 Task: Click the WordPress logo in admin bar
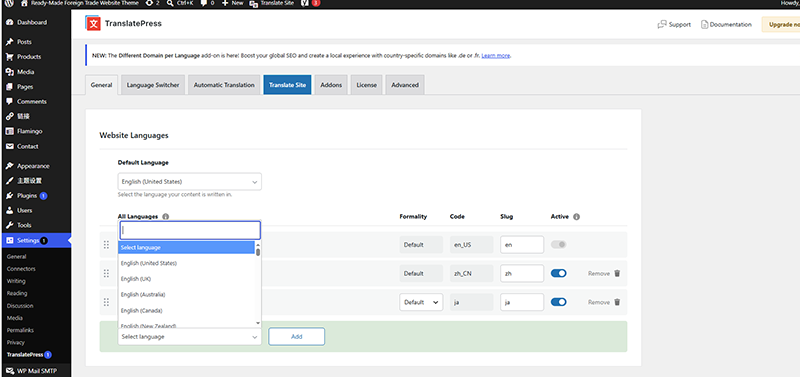(x=9, y=3)
